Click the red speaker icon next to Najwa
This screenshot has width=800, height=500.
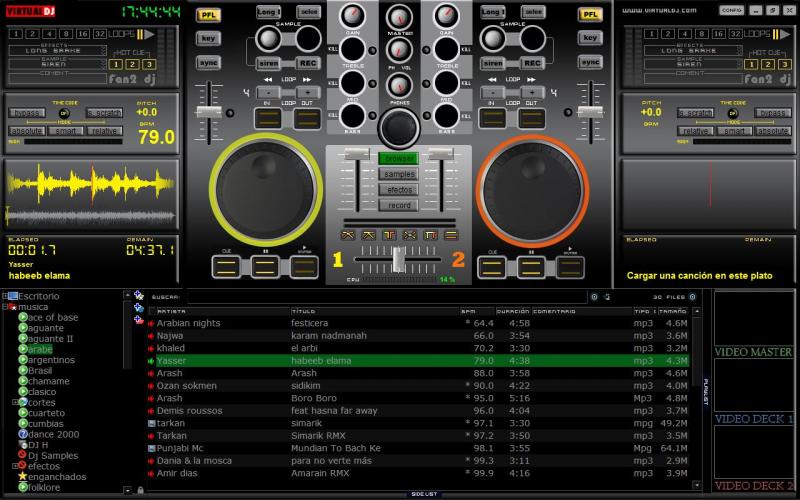(152, 336)
